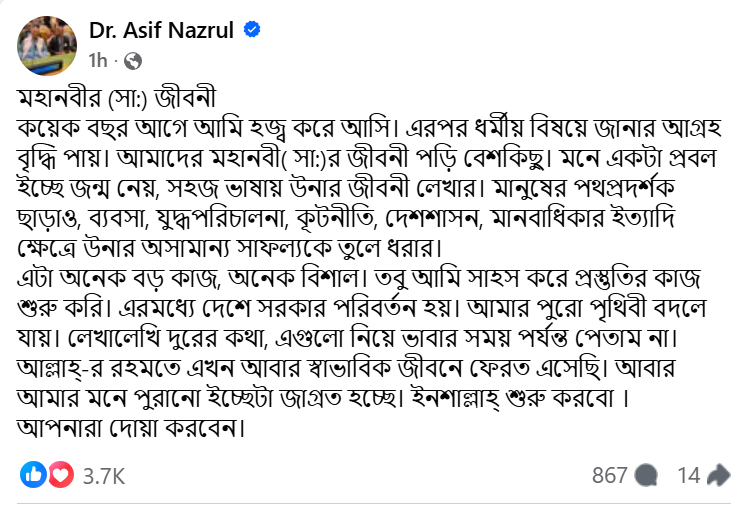Open the "1h" post timestamp
739x518 pixels.
click(x=98, y=60)
